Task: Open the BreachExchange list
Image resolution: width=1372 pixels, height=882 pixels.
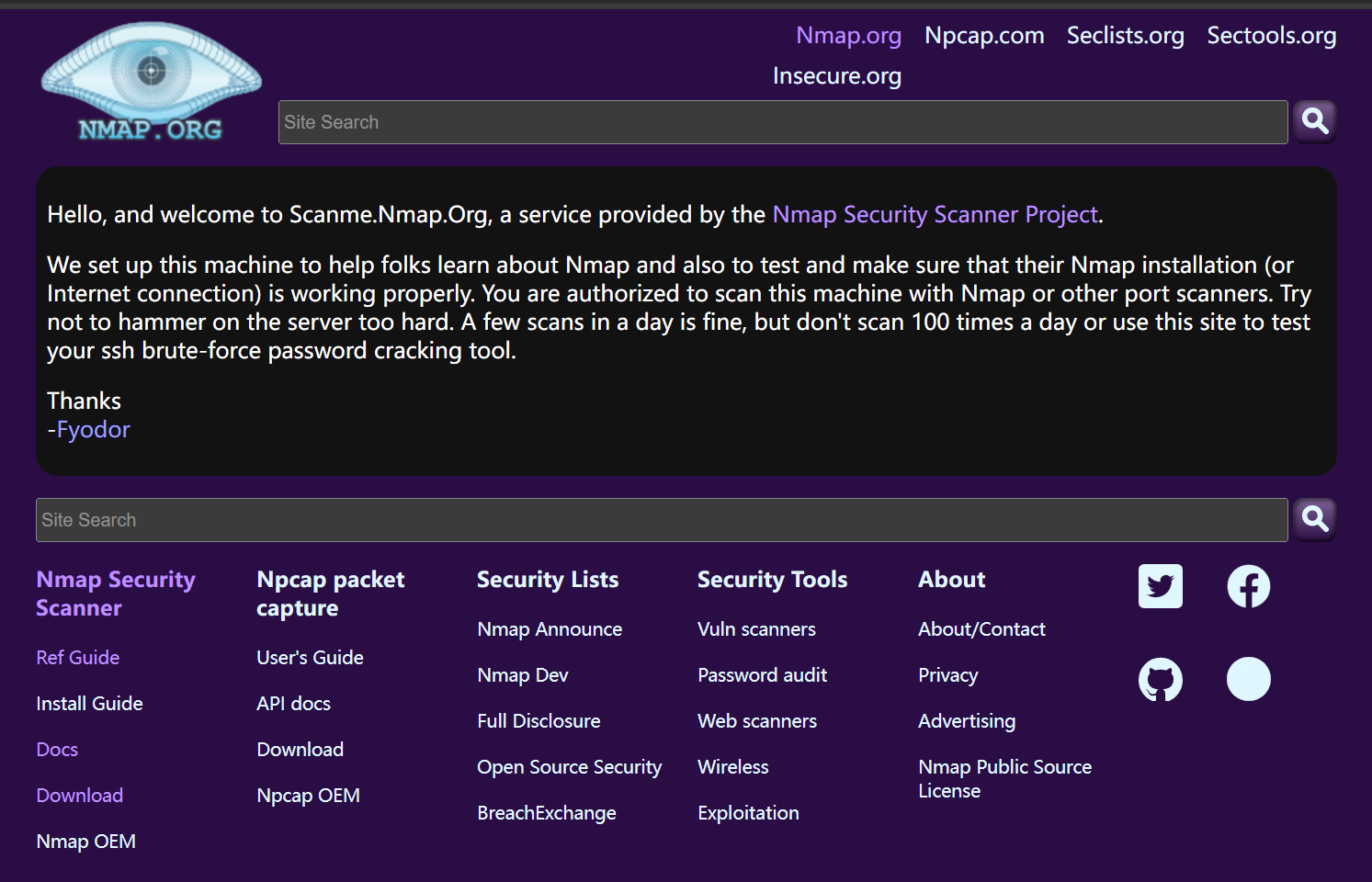Action: tap(547, 813)
